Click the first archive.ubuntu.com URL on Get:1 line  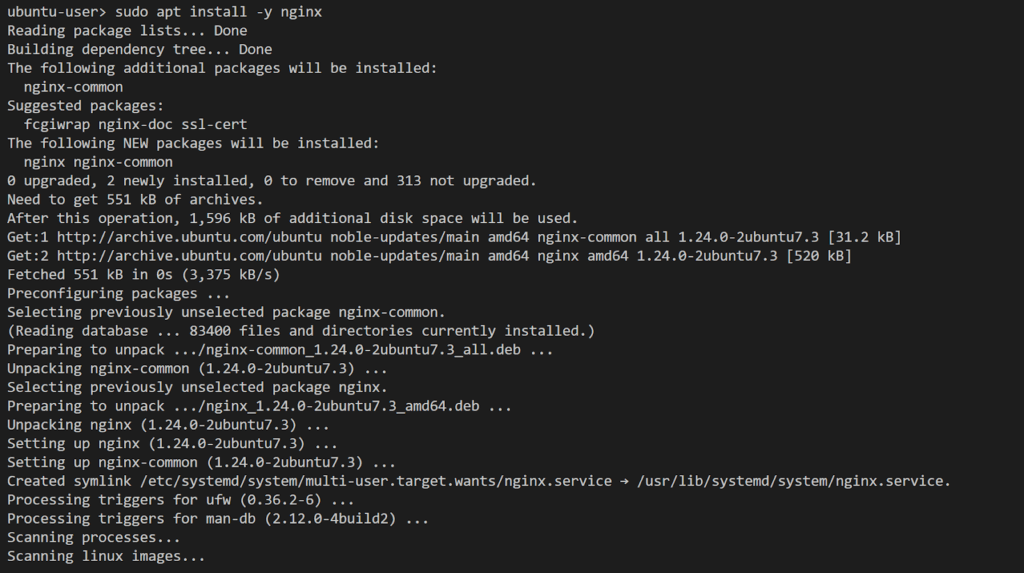[x=189, y=237]
